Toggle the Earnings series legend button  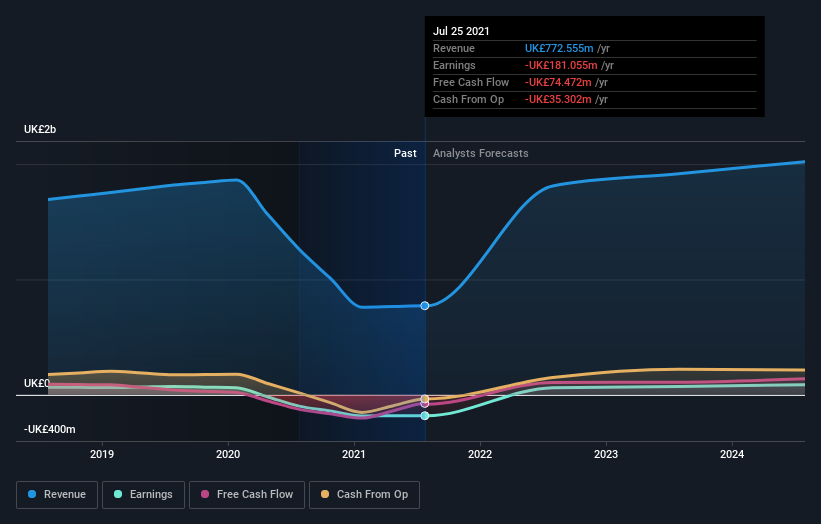143,495
